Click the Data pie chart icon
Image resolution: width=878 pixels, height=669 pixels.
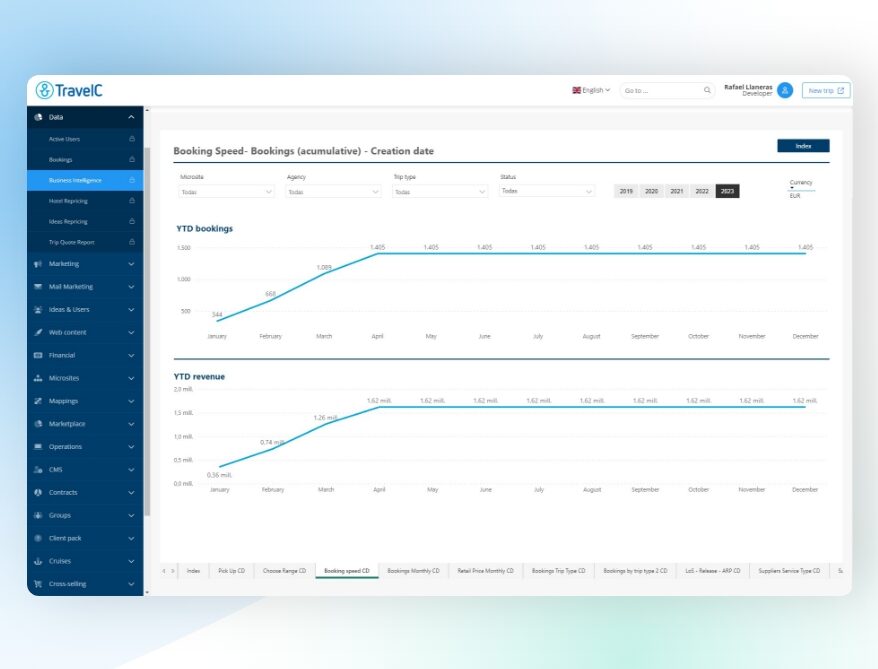38,117
